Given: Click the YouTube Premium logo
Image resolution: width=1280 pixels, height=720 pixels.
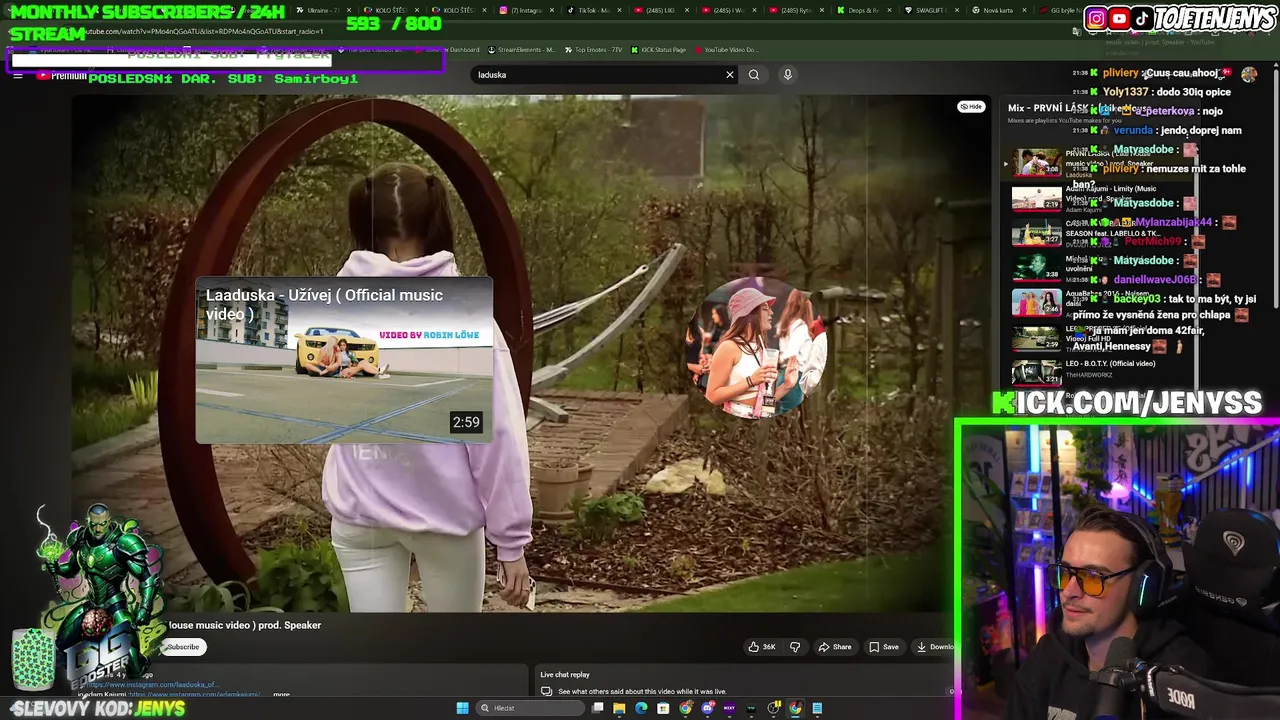Looking at the screenshot, I should [62, 75].
